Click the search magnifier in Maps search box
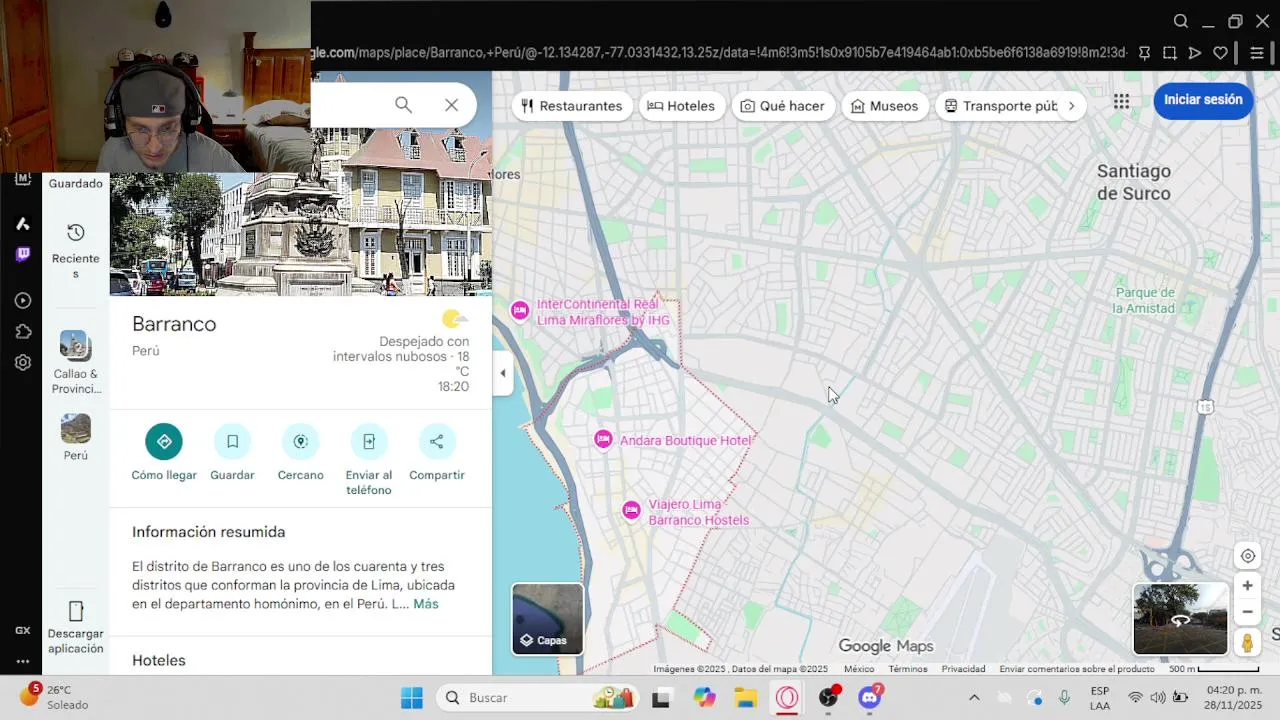The height and width of the screenshot is (720, 1280). pos(403,105)
